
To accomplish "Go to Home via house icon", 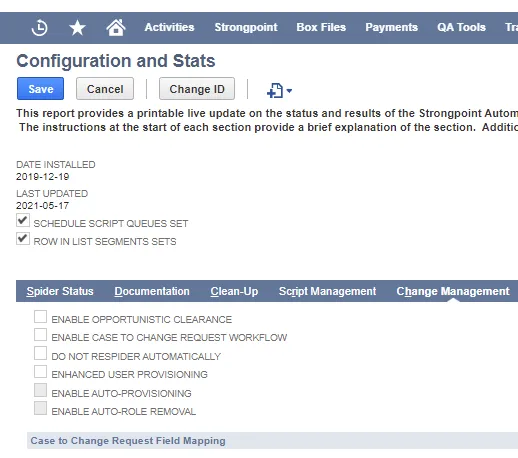I will 116,27.
